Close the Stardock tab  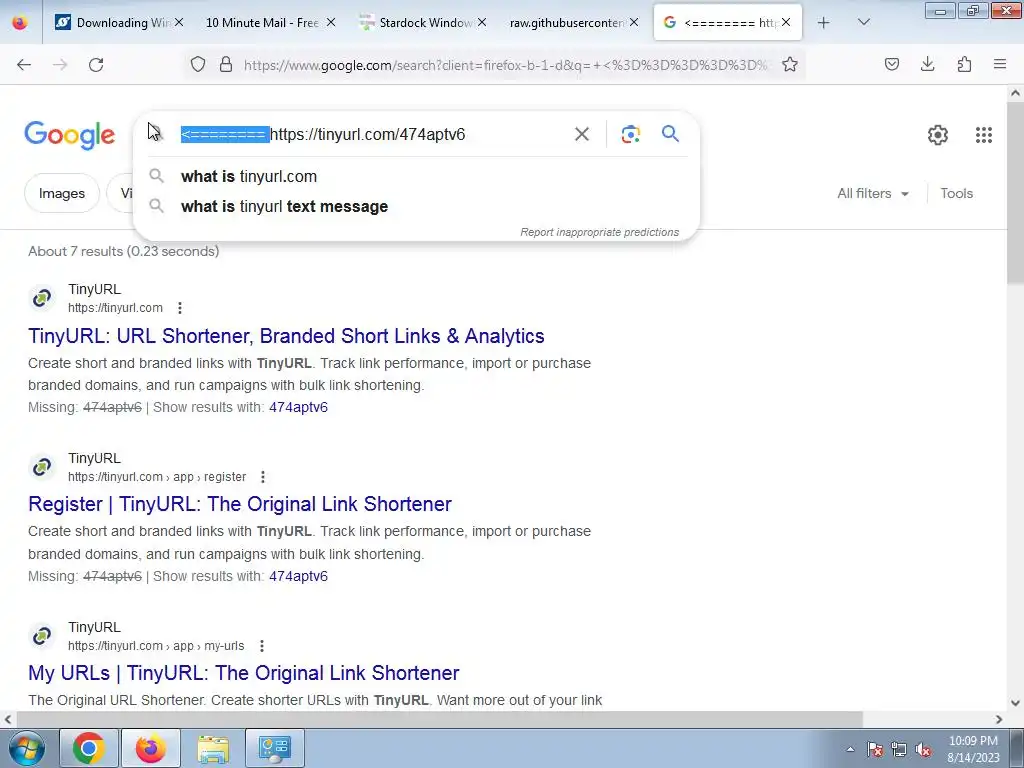[x=482, y=22]
